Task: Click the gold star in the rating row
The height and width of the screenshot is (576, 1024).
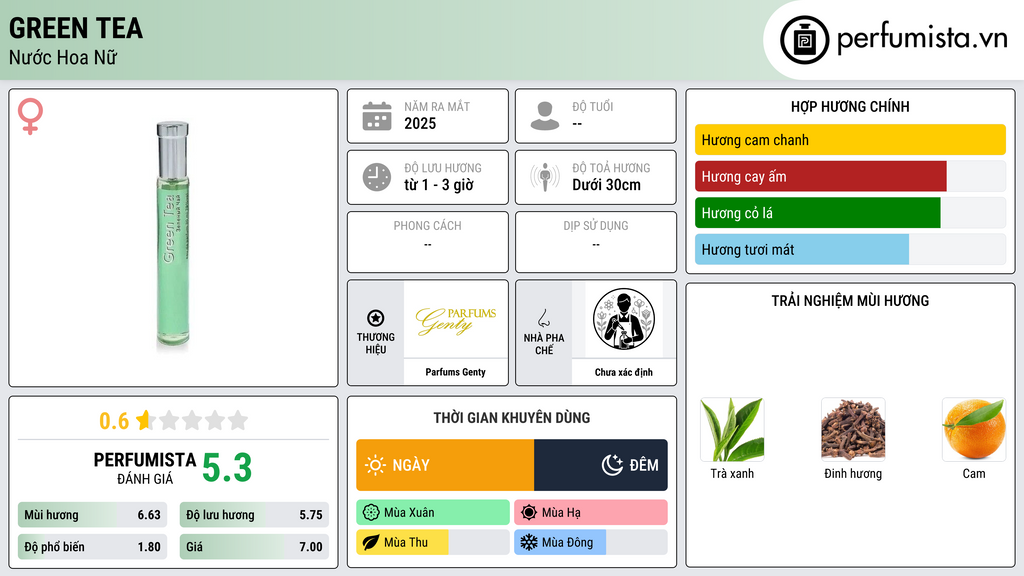Action: [x=144, y=420]
